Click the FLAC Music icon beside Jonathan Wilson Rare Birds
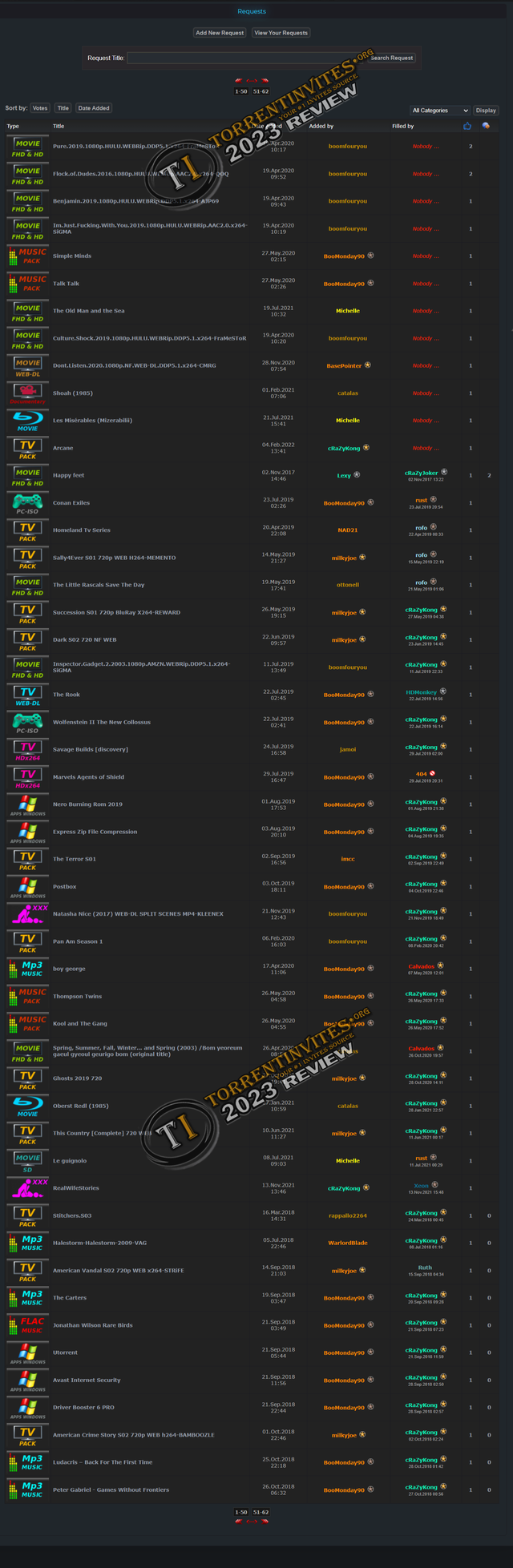 click(28, 1325)
